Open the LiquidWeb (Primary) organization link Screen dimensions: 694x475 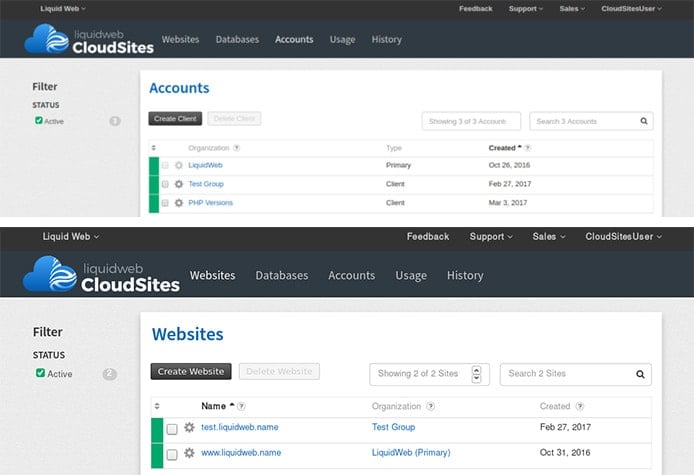coord(411,452)
